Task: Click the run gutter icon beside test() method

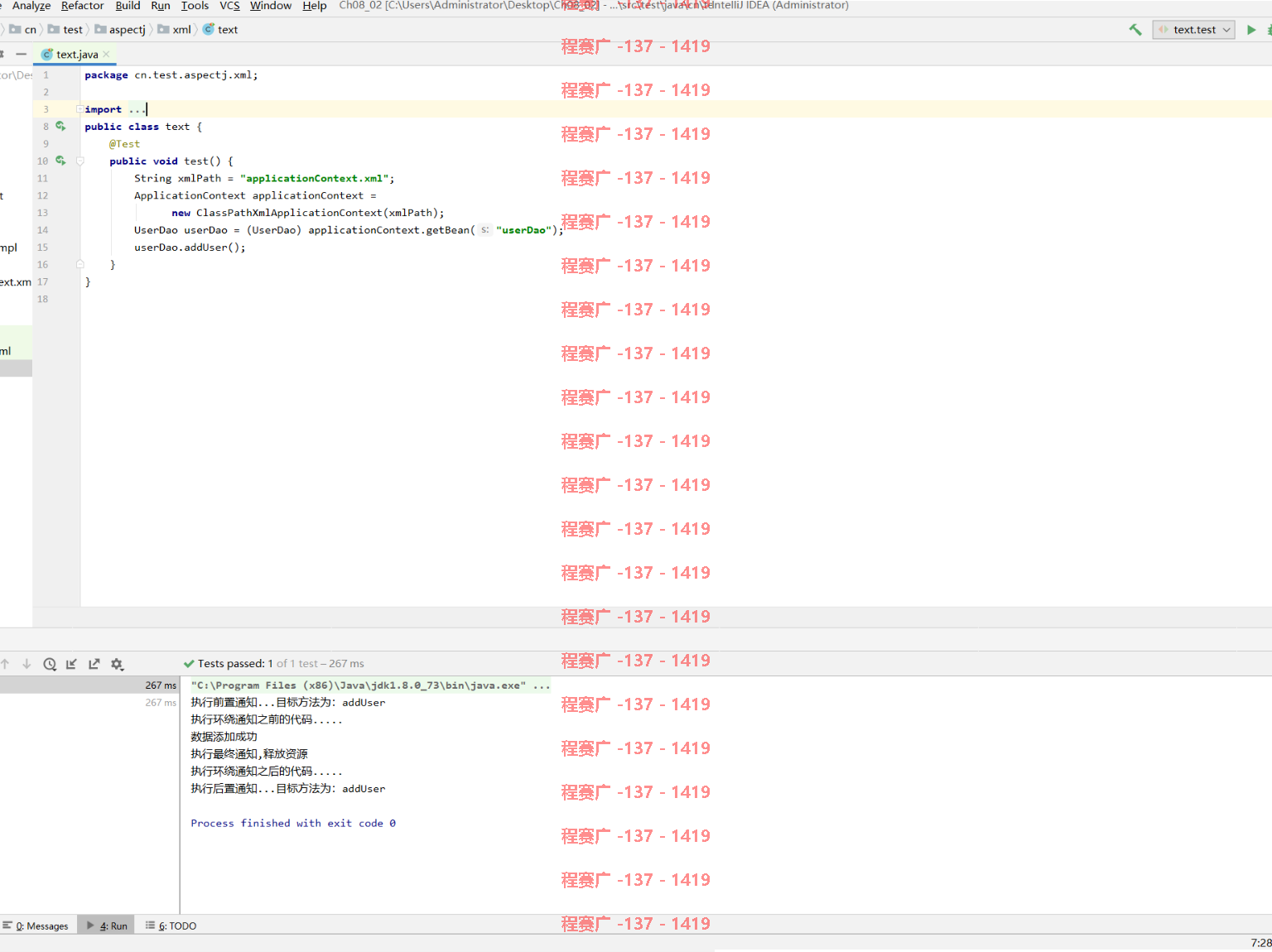Action: (60, 161)
